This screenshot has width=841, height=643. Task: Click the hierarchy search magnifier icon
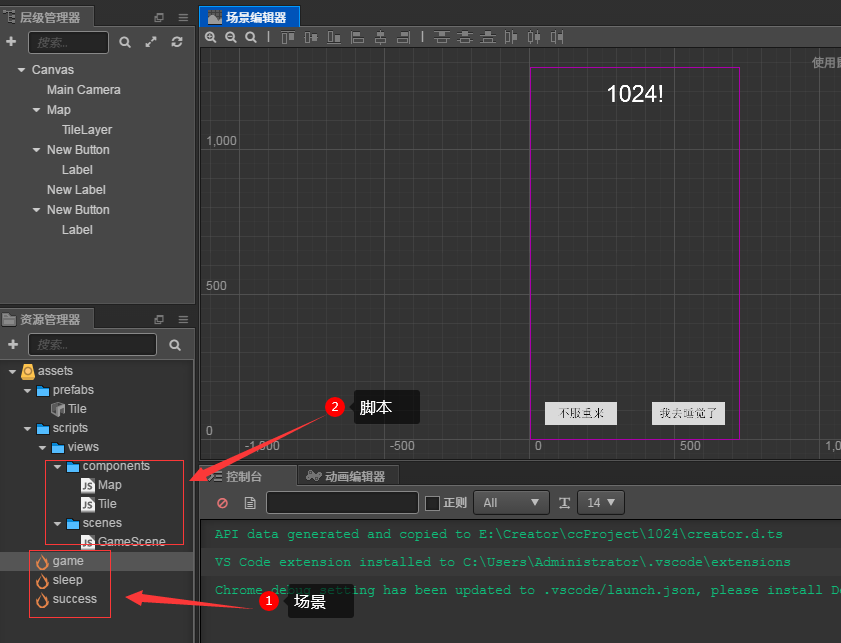[125, 42]
